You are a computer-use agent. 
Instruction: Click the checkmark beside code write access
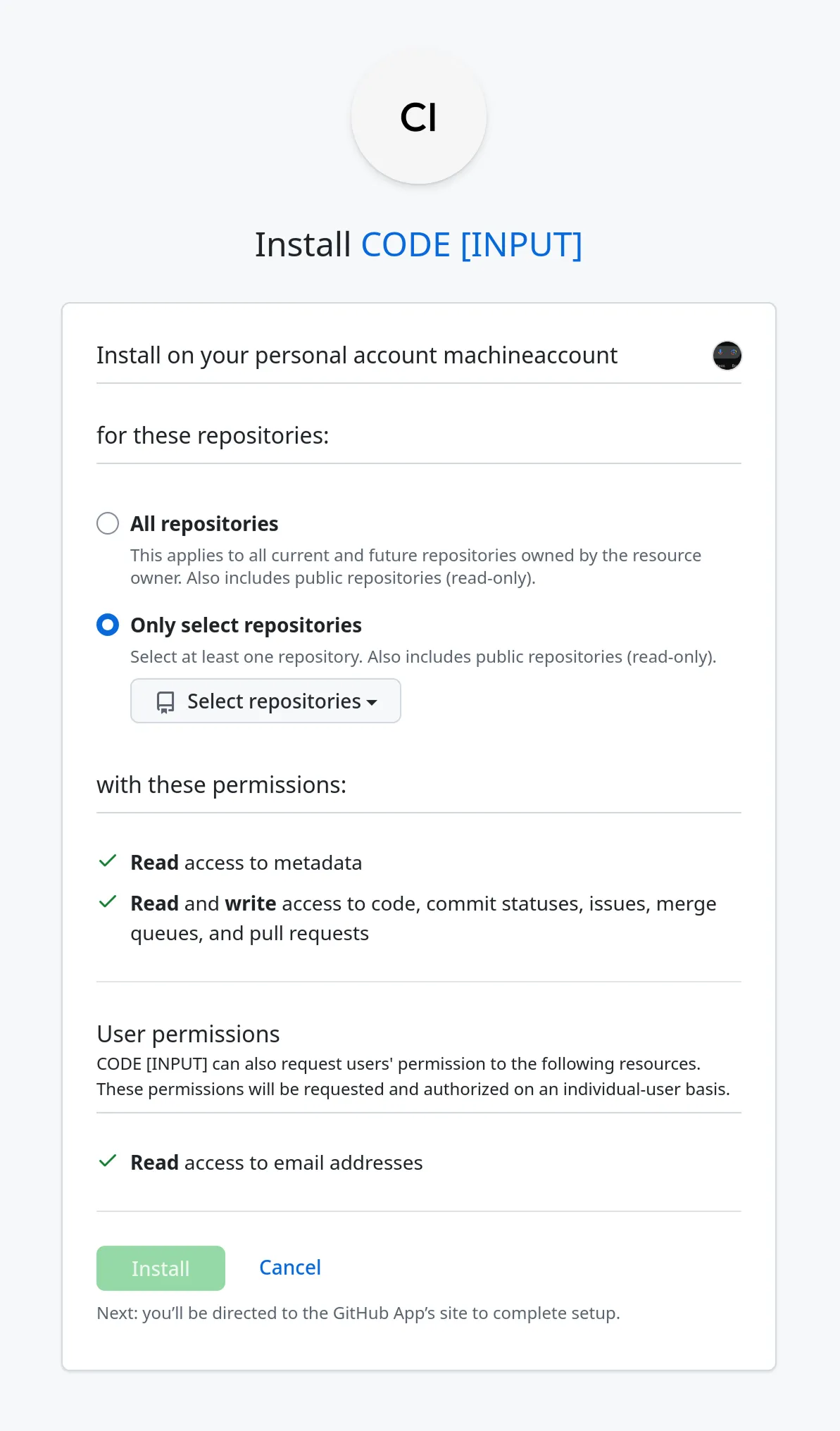(x=108, y=902)
